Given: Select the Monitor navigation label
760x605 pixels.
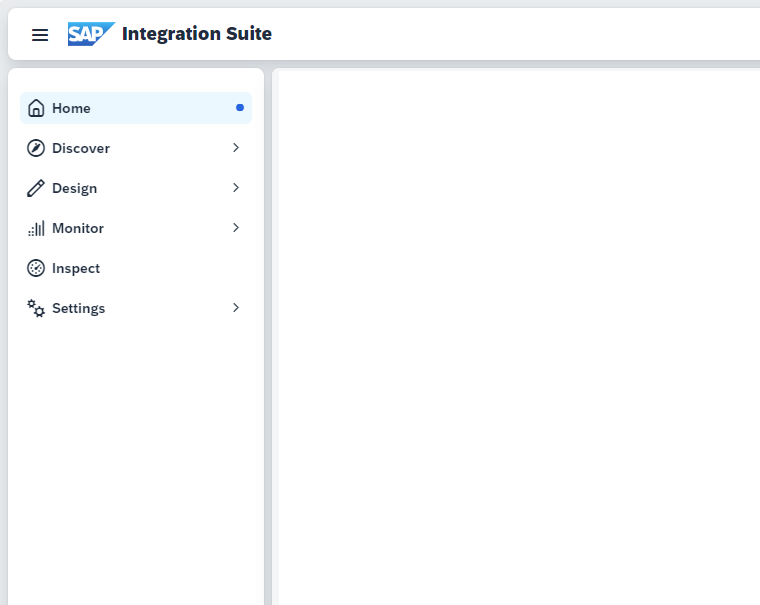Looking at the screenshot, I should pyautogui.click(x=78, y=228).
